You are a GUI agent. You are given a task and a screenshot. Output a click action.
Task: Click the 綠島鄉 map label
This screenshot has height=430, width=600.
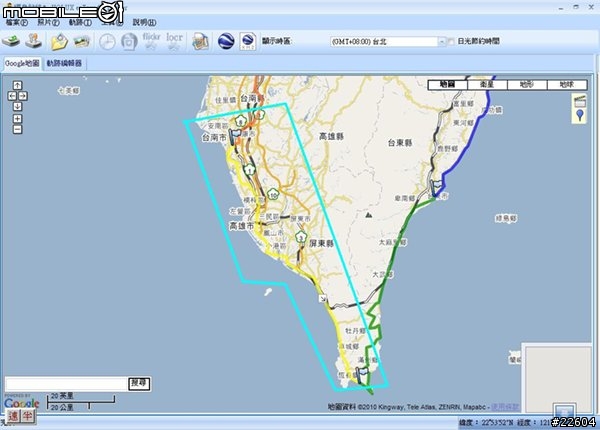(506, 218)
